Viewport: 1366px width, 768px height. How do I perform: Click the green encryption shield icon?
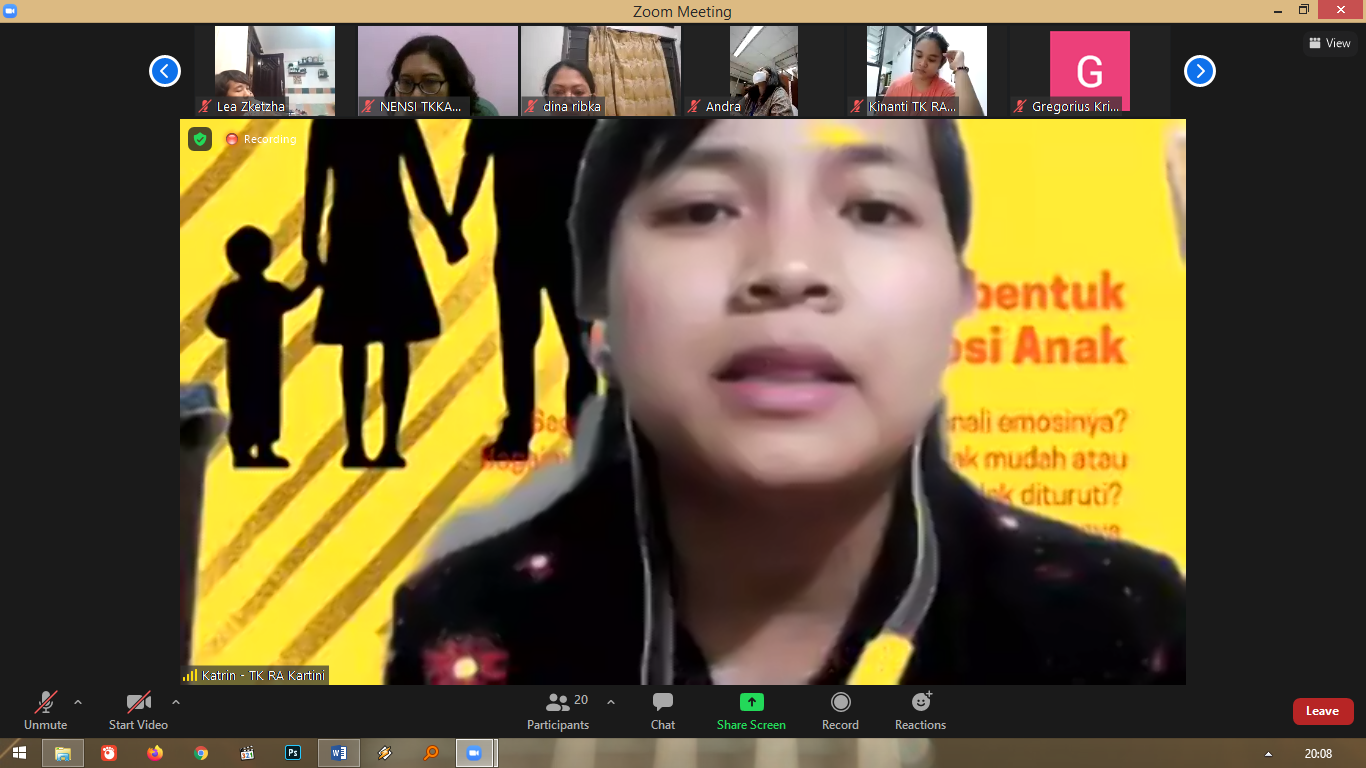click(x=200, y=139)
